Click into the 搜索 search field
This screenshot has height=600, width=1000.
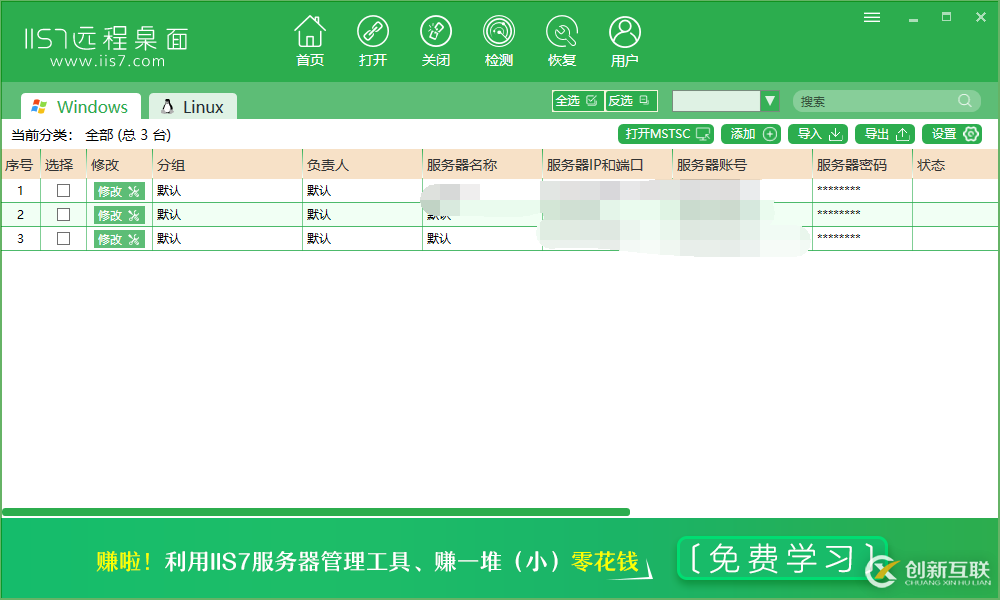coord(875,101)
